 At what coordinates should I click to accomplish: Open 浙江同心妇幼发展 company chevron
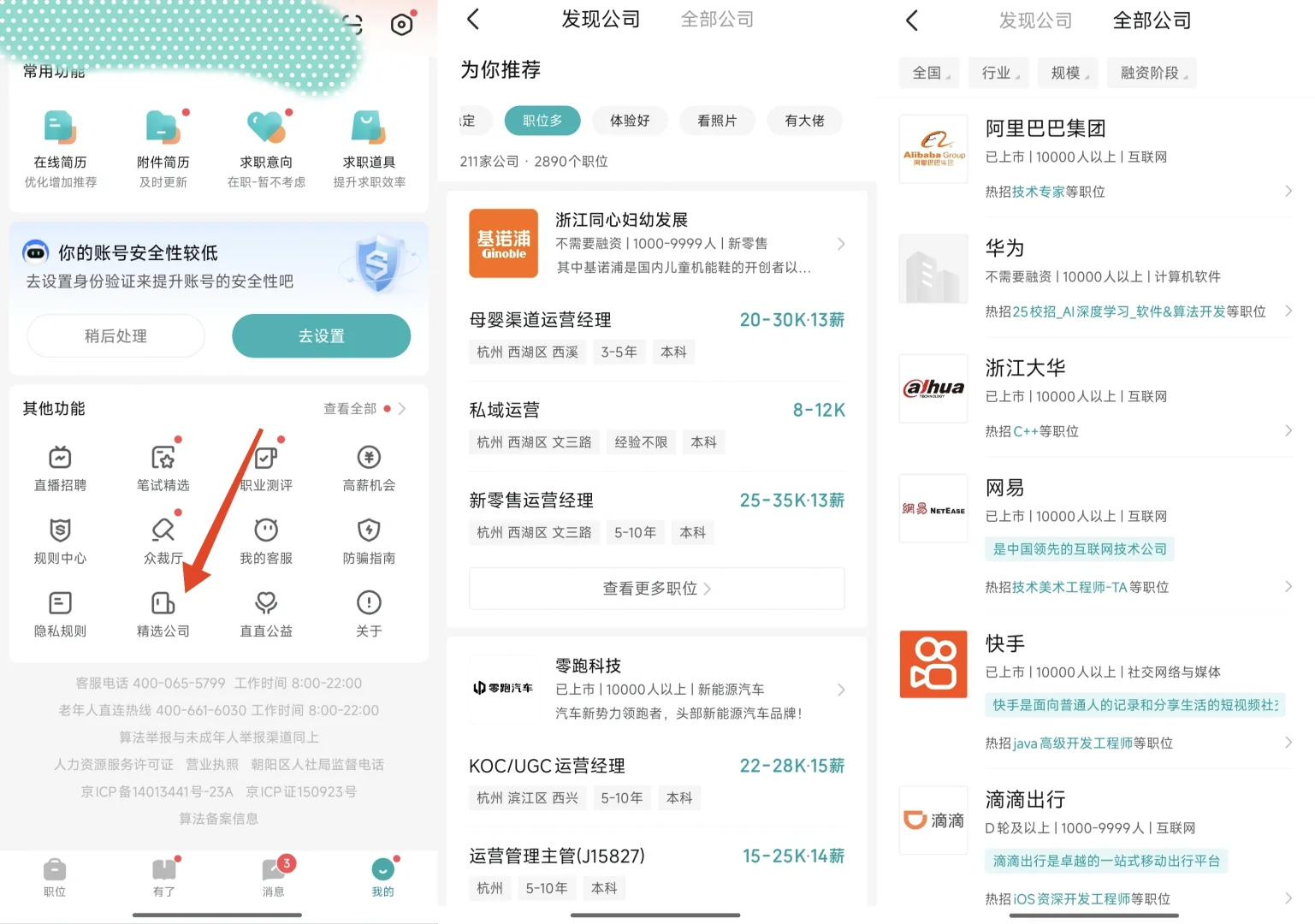coord(841,244)
